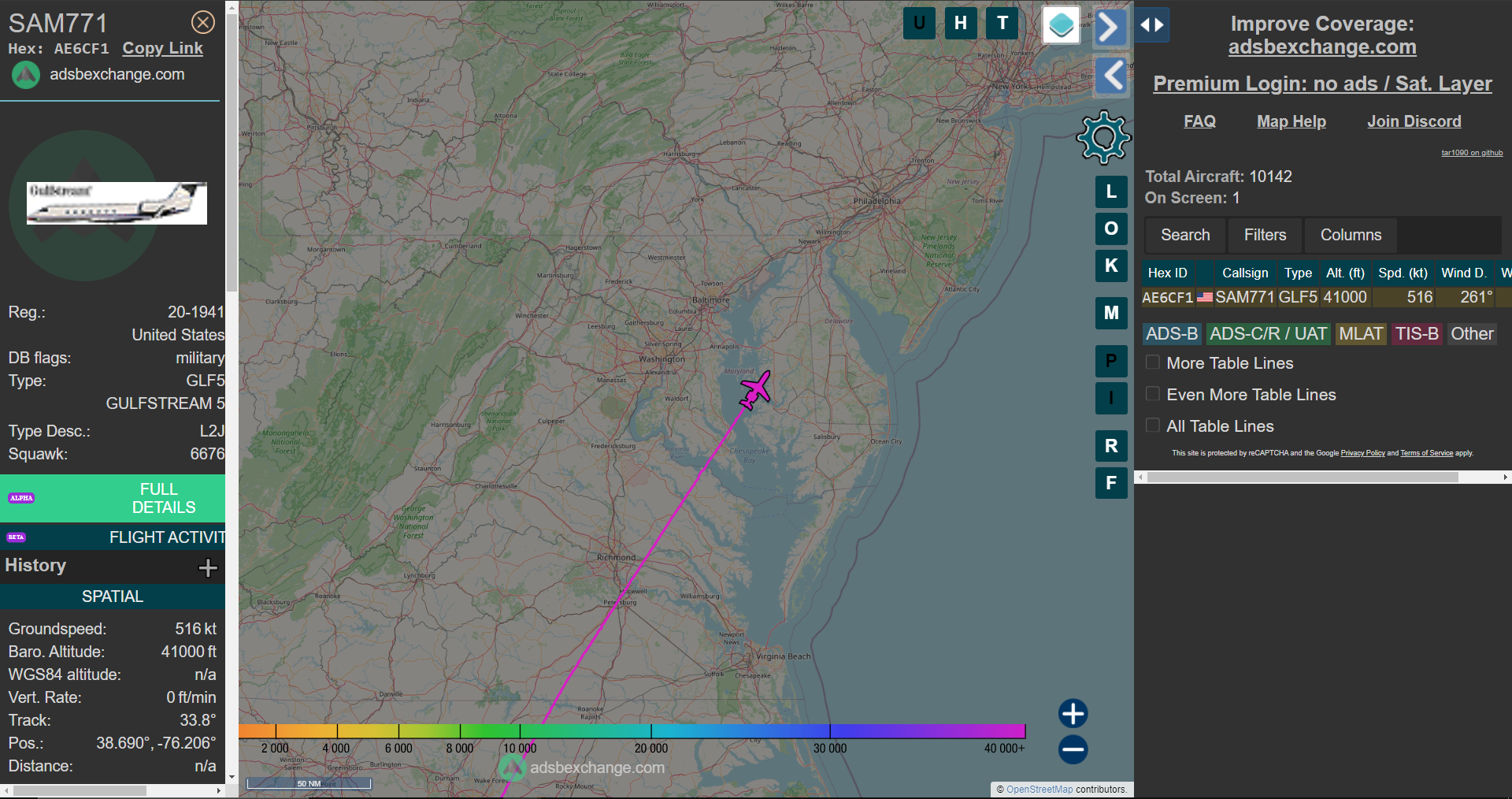Click the left chevron sidebar toggle
This screenshot has width=1512, height=799.
[x=1113, y=76]
